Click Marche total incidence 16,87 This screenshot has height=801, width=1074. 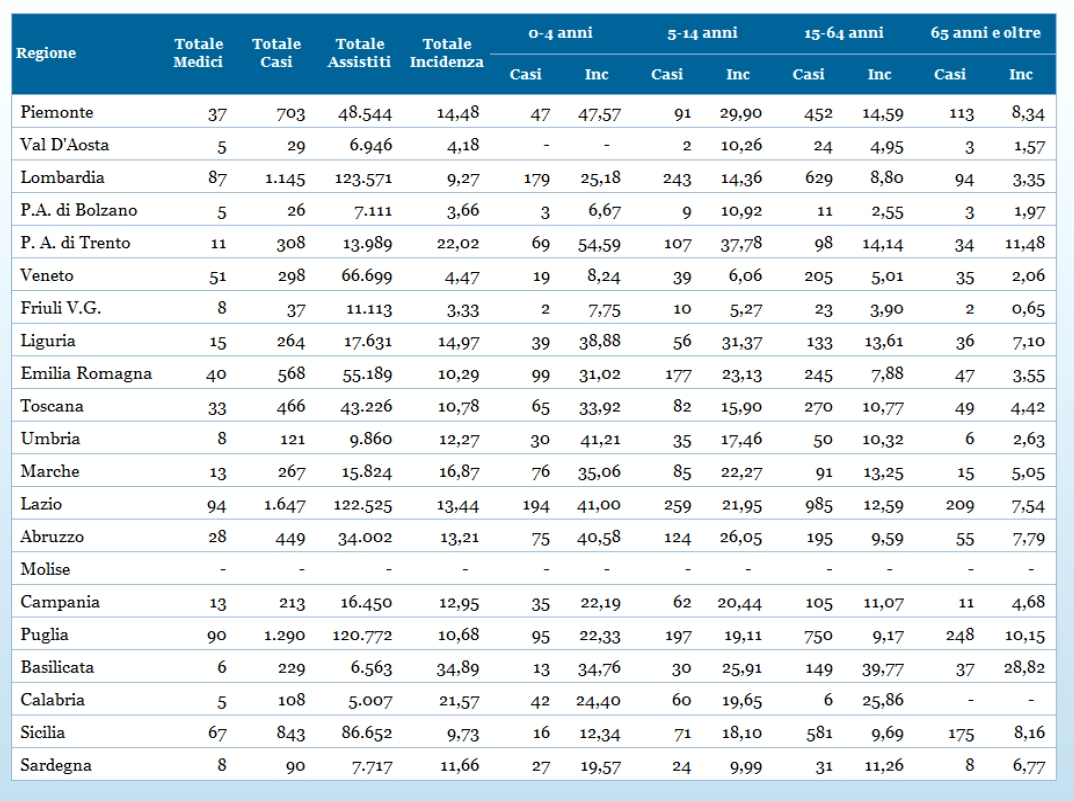459,473
